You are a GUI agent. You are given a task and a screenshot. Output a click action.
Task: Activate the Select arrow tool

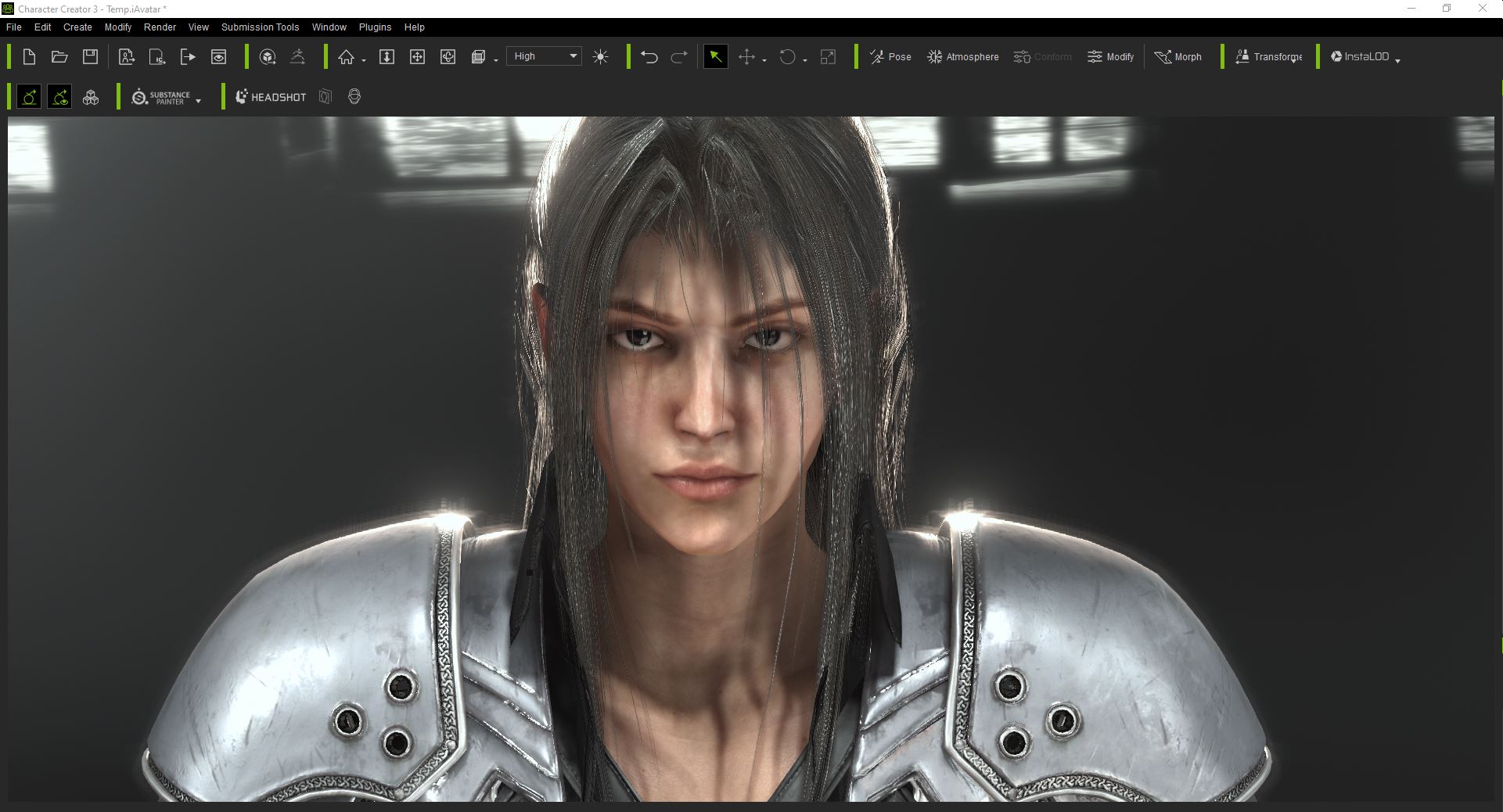(x=715, y=56)
